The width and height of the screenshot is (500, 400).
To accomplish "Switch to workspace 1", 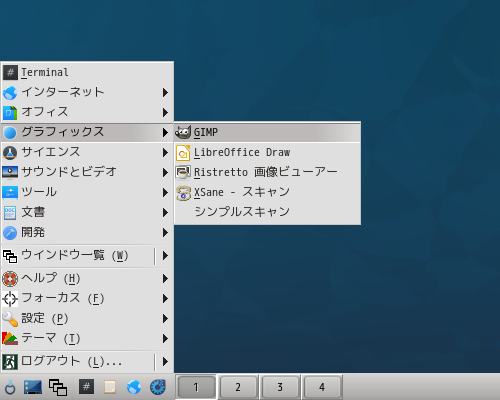I will point(196,387).
